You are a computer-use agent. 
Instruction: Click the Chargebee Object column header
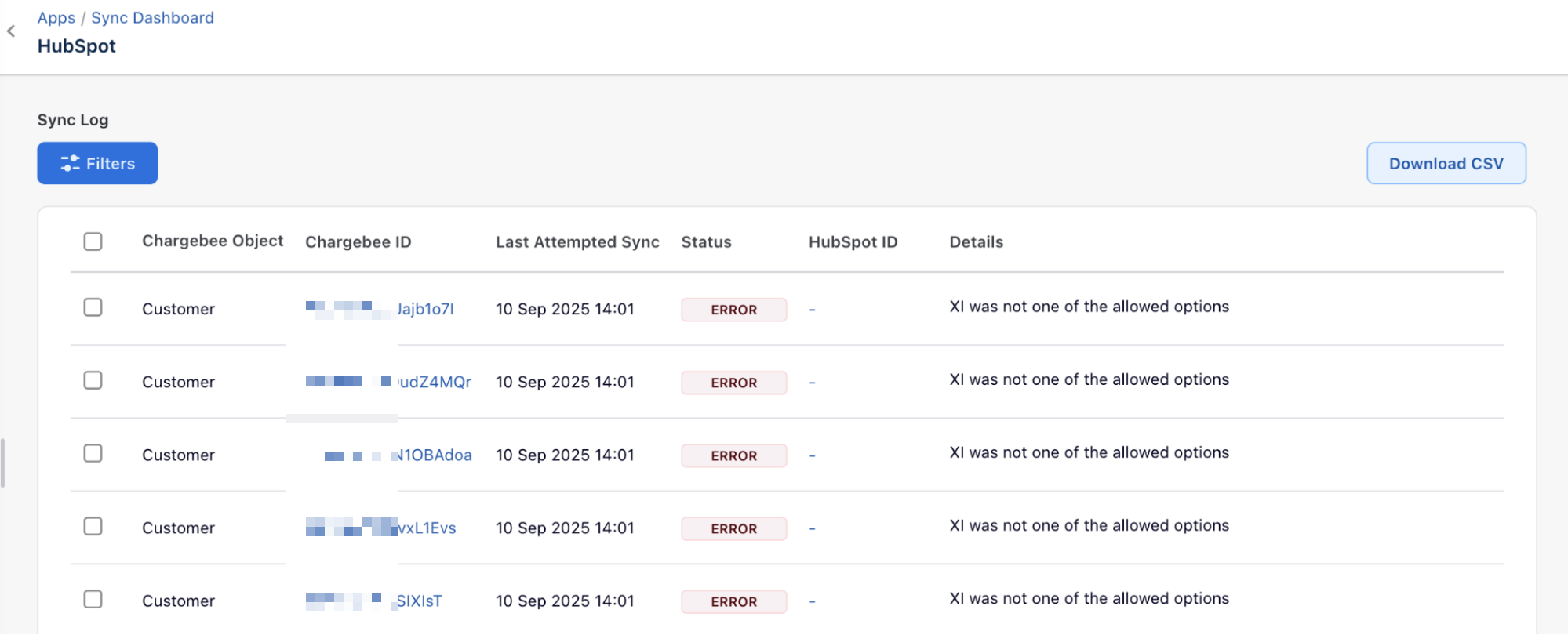213,241
